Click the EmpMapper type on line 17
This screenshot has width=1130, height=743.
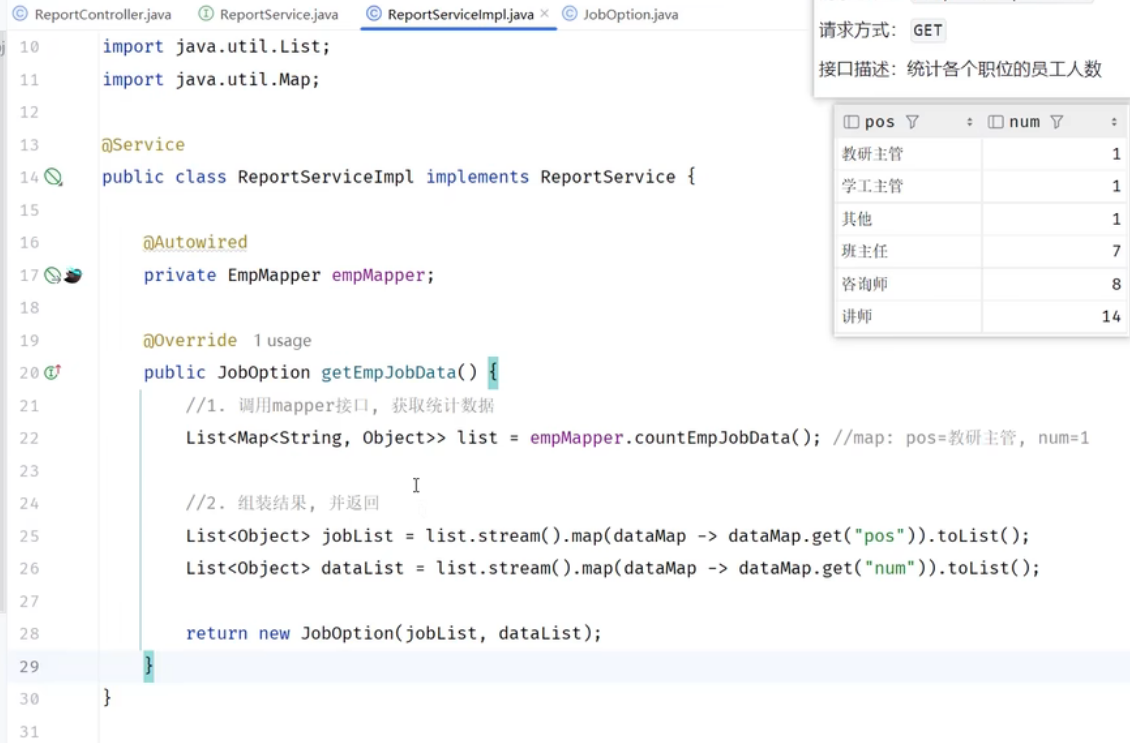click(x=274, y=275)
